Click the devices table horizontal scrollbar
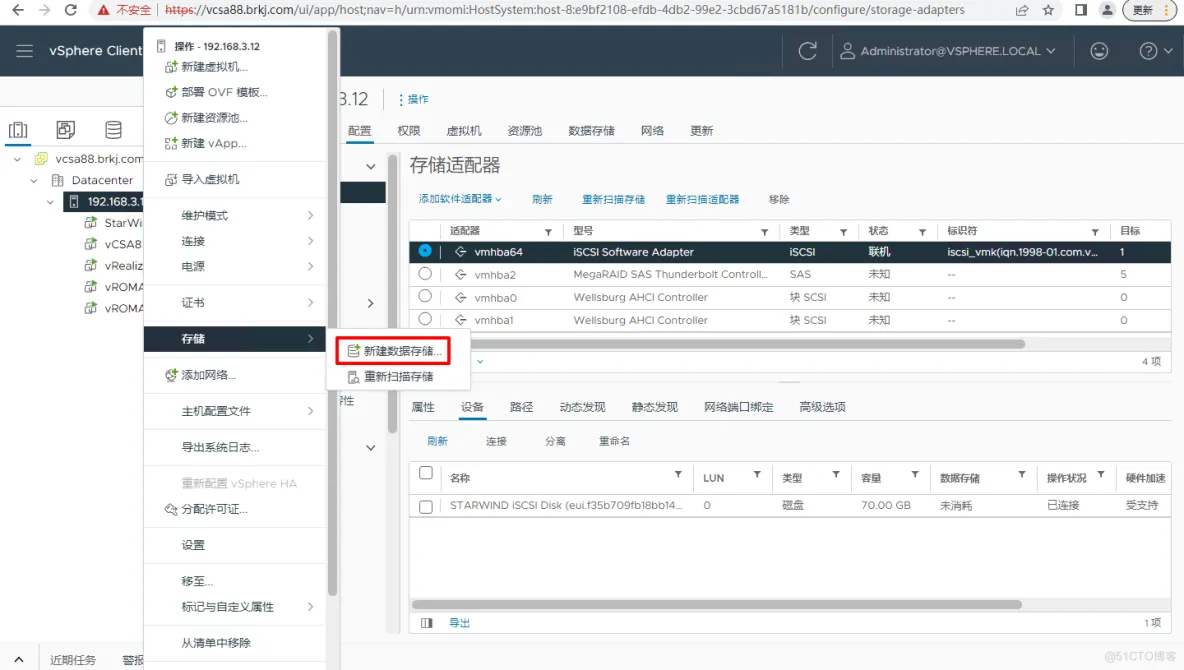 tap(717, 604)
